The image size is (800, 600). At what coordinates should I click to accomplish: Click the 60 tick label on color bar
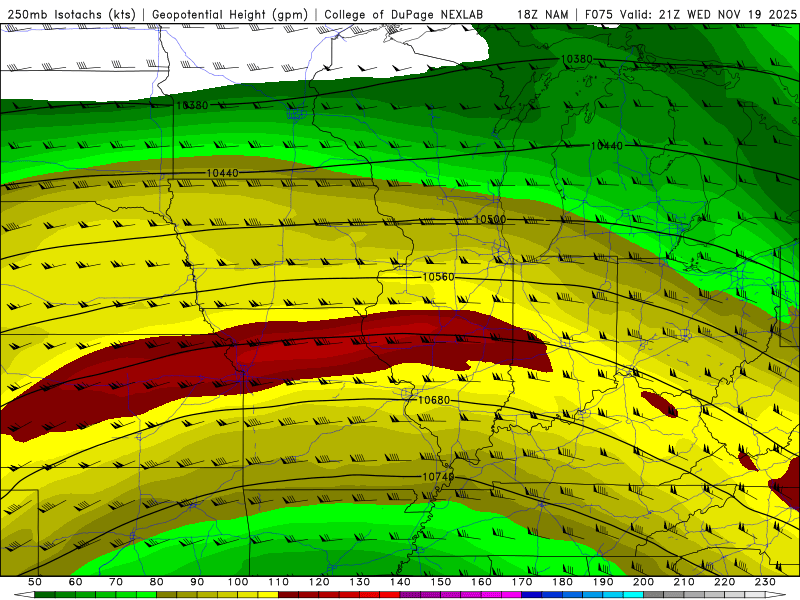[75, 582]
